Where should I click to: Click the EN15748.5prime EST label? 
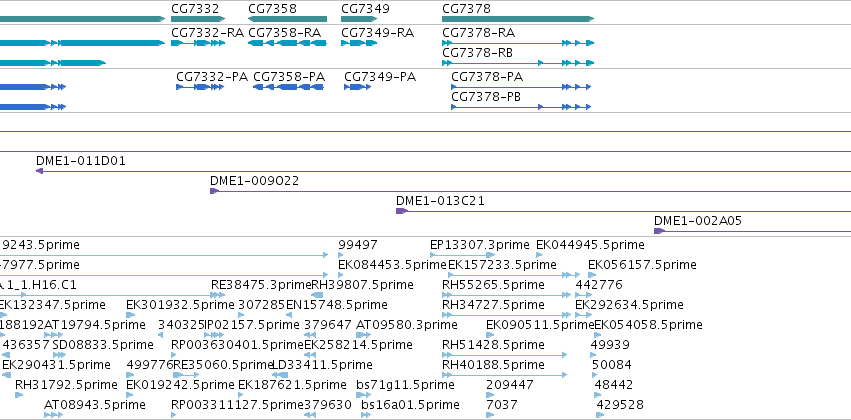[x=336, y=305]
